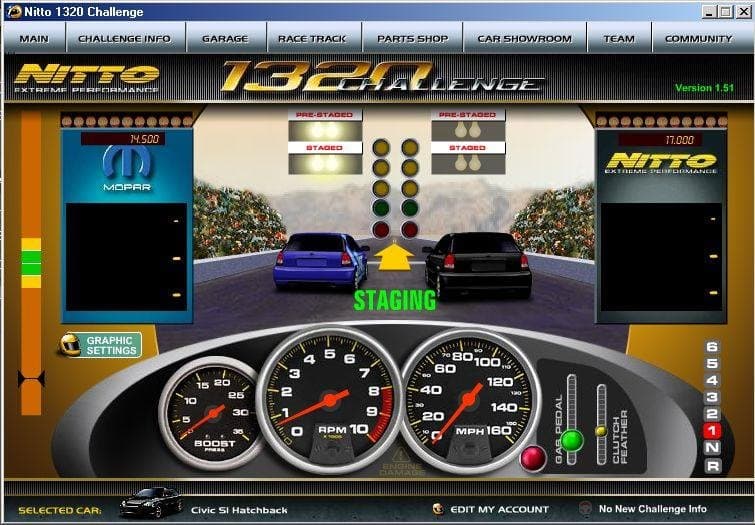
Task: Click the Nitto logo in right panel
Action: tap(661, 163)
